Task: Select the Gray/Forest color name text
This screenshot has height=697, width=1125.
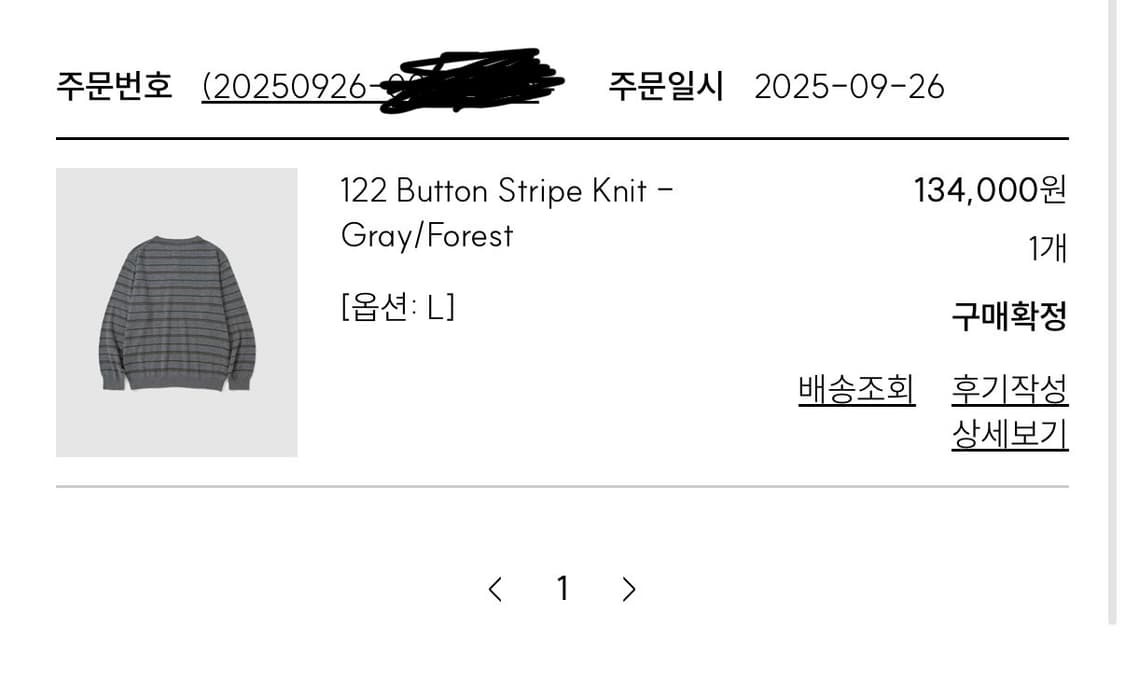Action: click(x=428, y=236)
